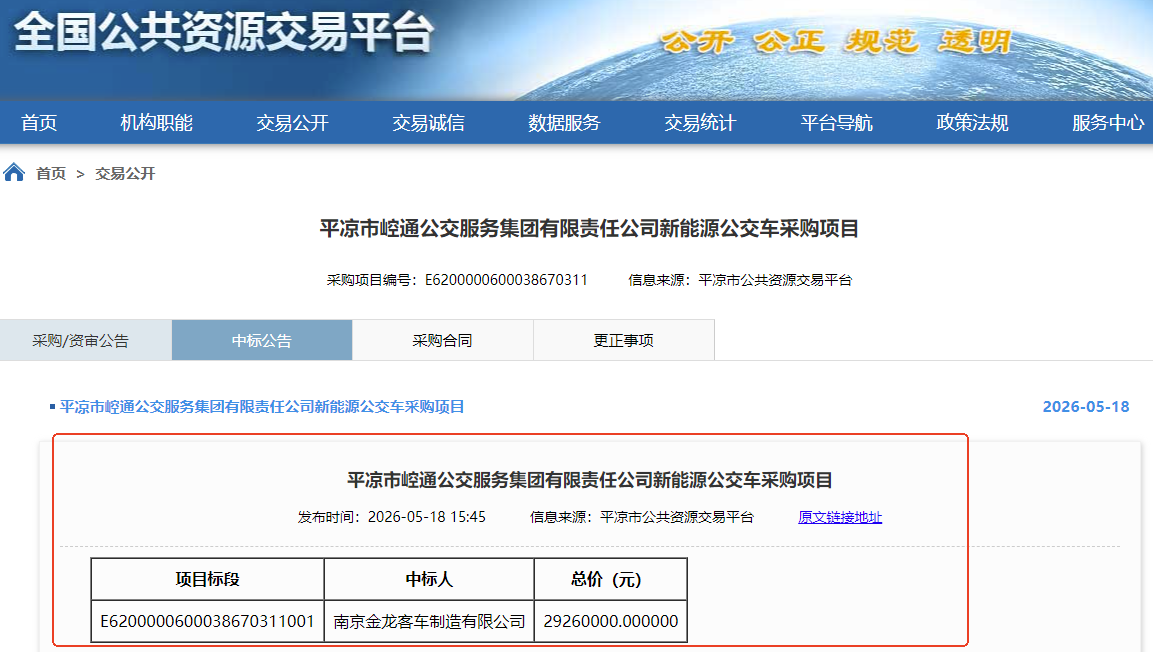The height and width of the screenshot is (652, 1153).
Task: Click the 29260000.000000 price cell
Action: coord(611,621)
